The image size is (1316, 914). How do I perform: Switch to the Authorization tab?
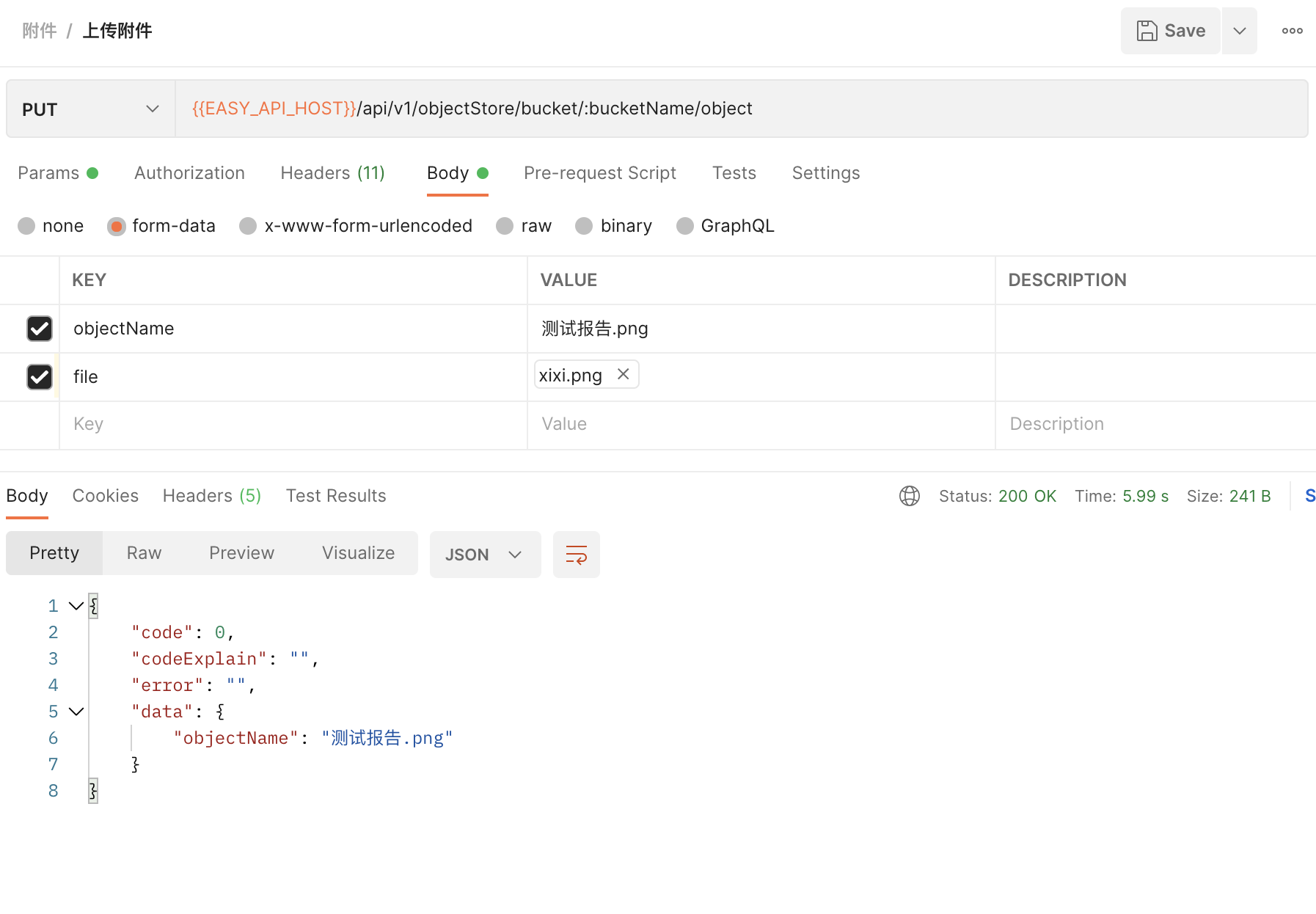189,173
